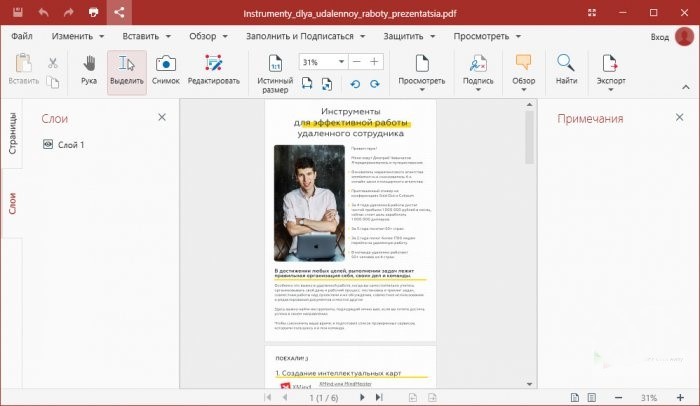This screenshot has width=700, height=406.
Task: Click the Вход sign-in button
Action: pyautogui.click(x=660, y=36)
